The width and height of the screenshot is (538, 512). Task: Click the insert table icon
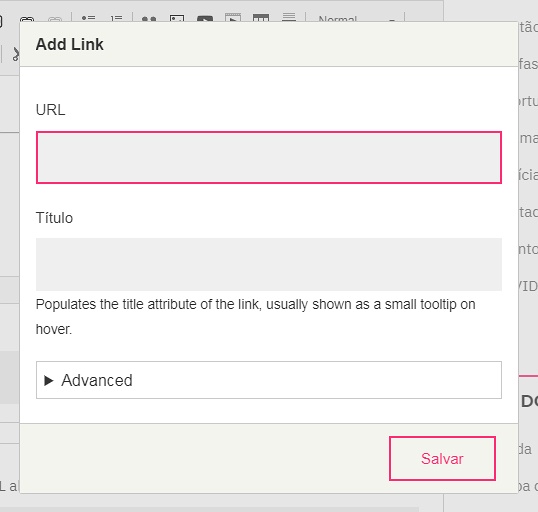[x=261, y=18]
